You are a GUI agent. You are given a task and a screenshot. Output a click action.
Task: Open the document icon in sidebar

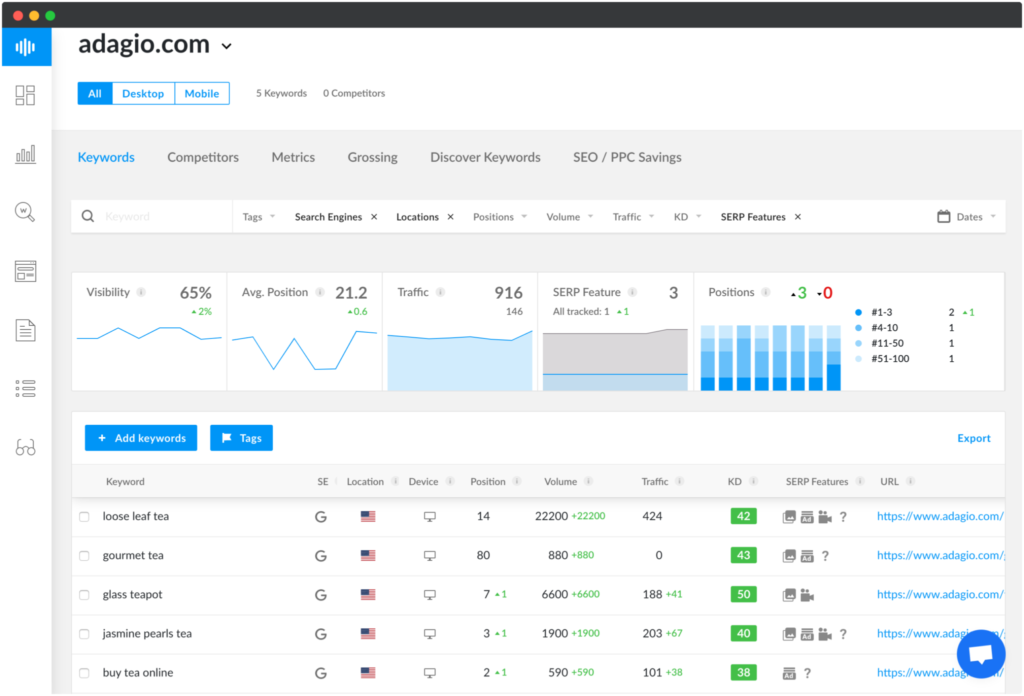25,330
